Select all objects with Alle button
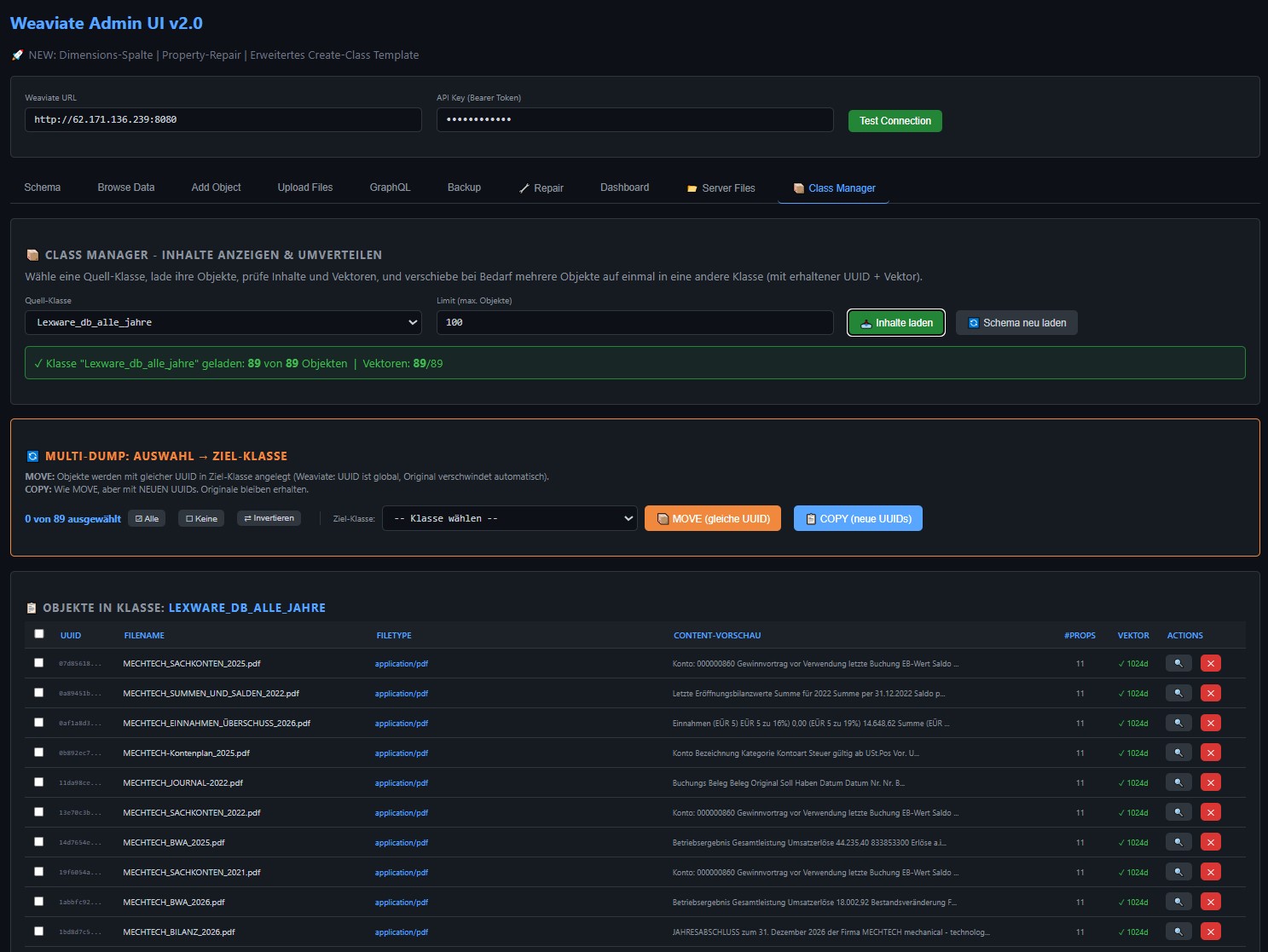Image resolution: width=1268 pixels, height=952 pixels. [x=147, y=518]
